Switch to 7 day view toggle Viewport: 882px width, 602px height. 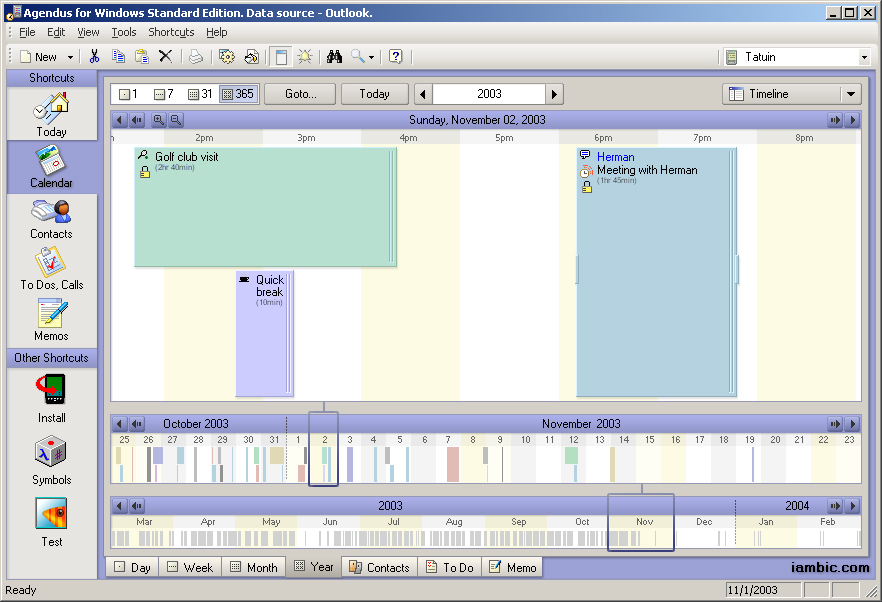coord(163,94)
